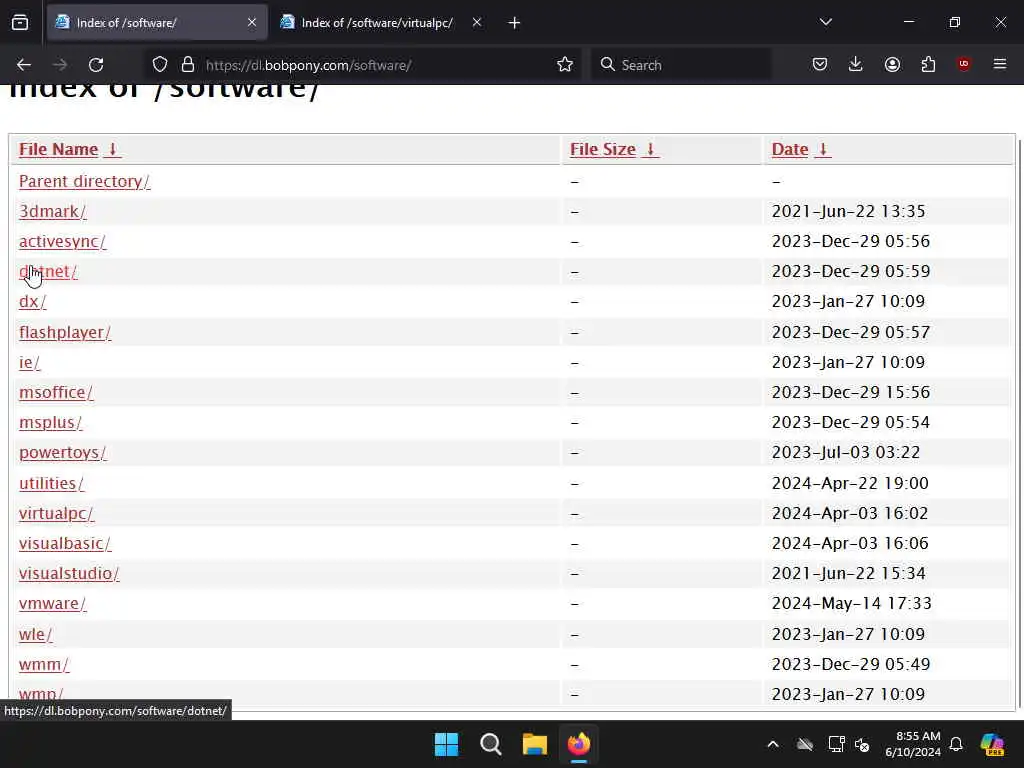Open the activesync folder
This screenshot has height=768, width=1024.
[62, 242]
